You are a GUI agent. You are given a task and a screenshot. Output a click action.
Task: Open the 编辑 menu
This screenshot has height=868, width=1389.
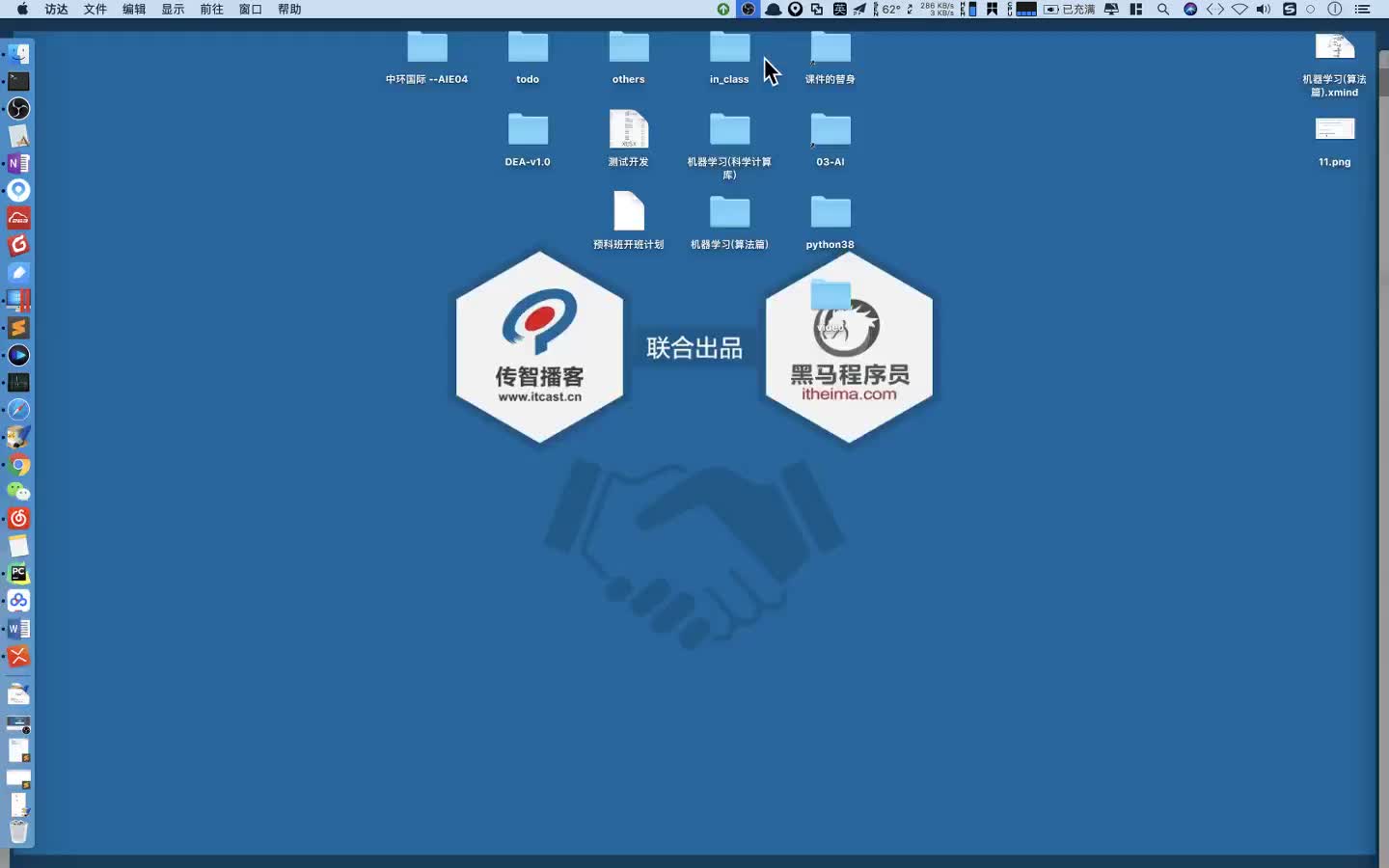tap(134, 9)
